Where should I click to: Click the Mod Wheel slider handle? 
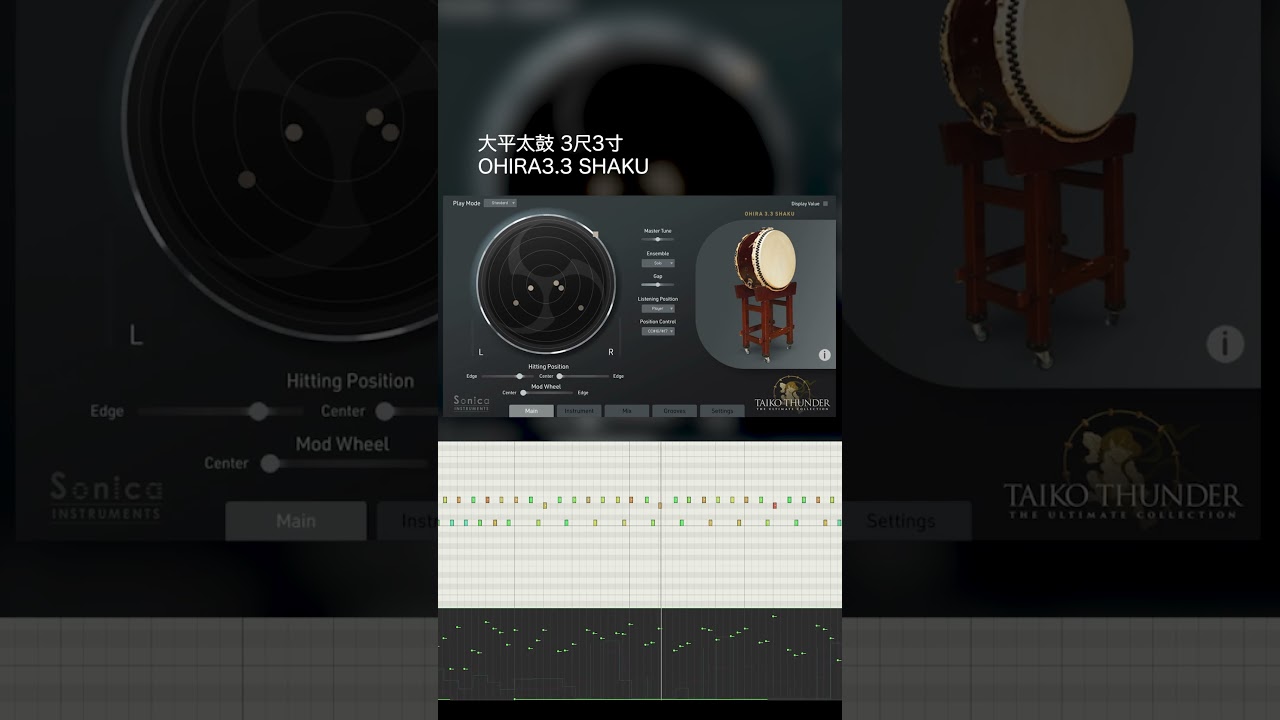pos(523,393)
